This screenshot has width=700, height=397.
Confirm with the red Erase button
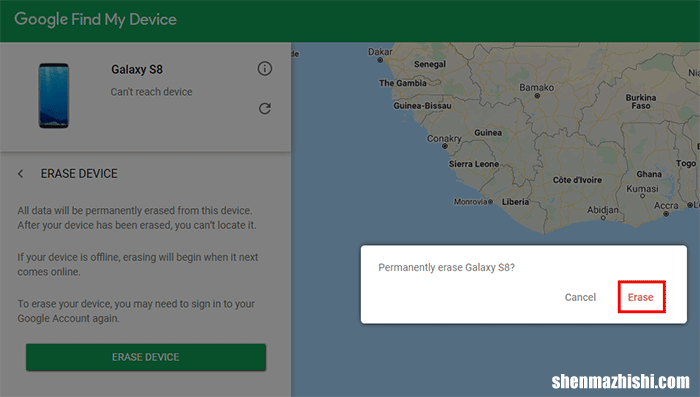point(641,297)
